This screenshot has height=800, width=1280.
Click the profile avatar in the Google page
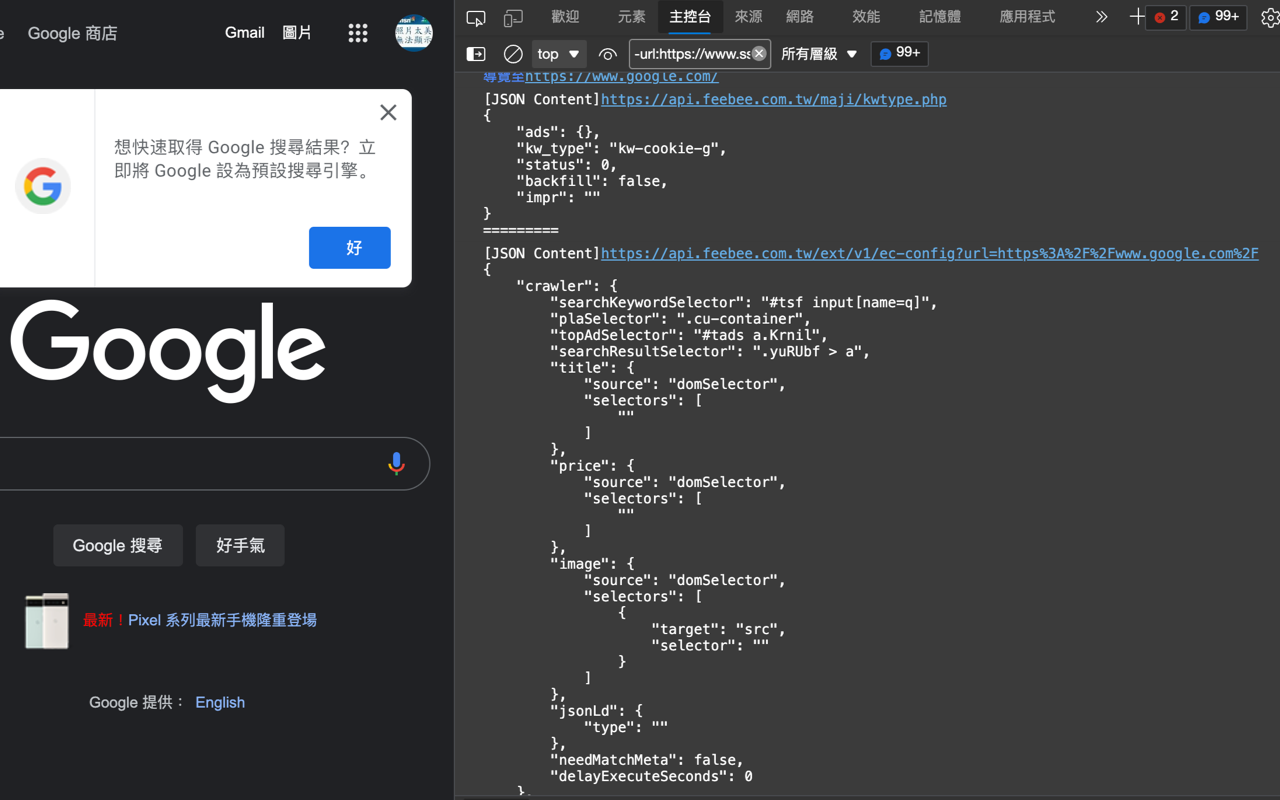(x=413, y=32)
